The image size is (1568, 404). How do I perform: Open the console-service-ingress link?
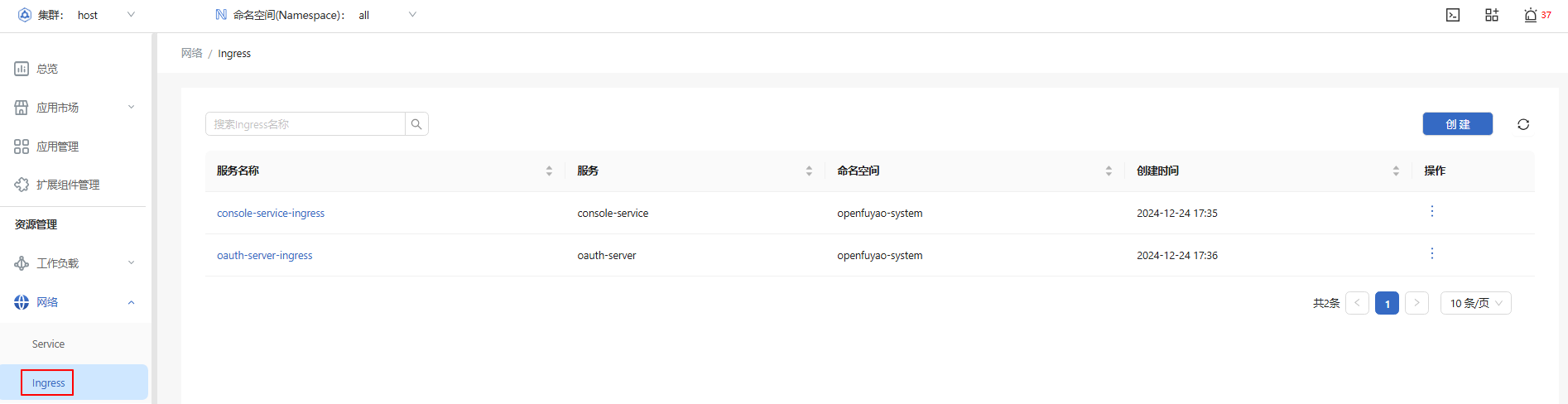[271, 214]
